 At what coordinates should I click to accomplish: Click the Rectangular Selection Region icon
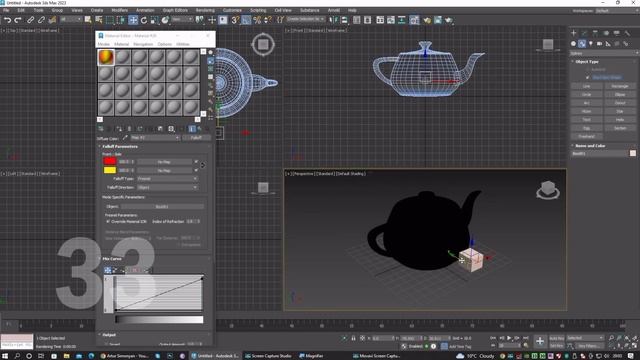point(110,20)
